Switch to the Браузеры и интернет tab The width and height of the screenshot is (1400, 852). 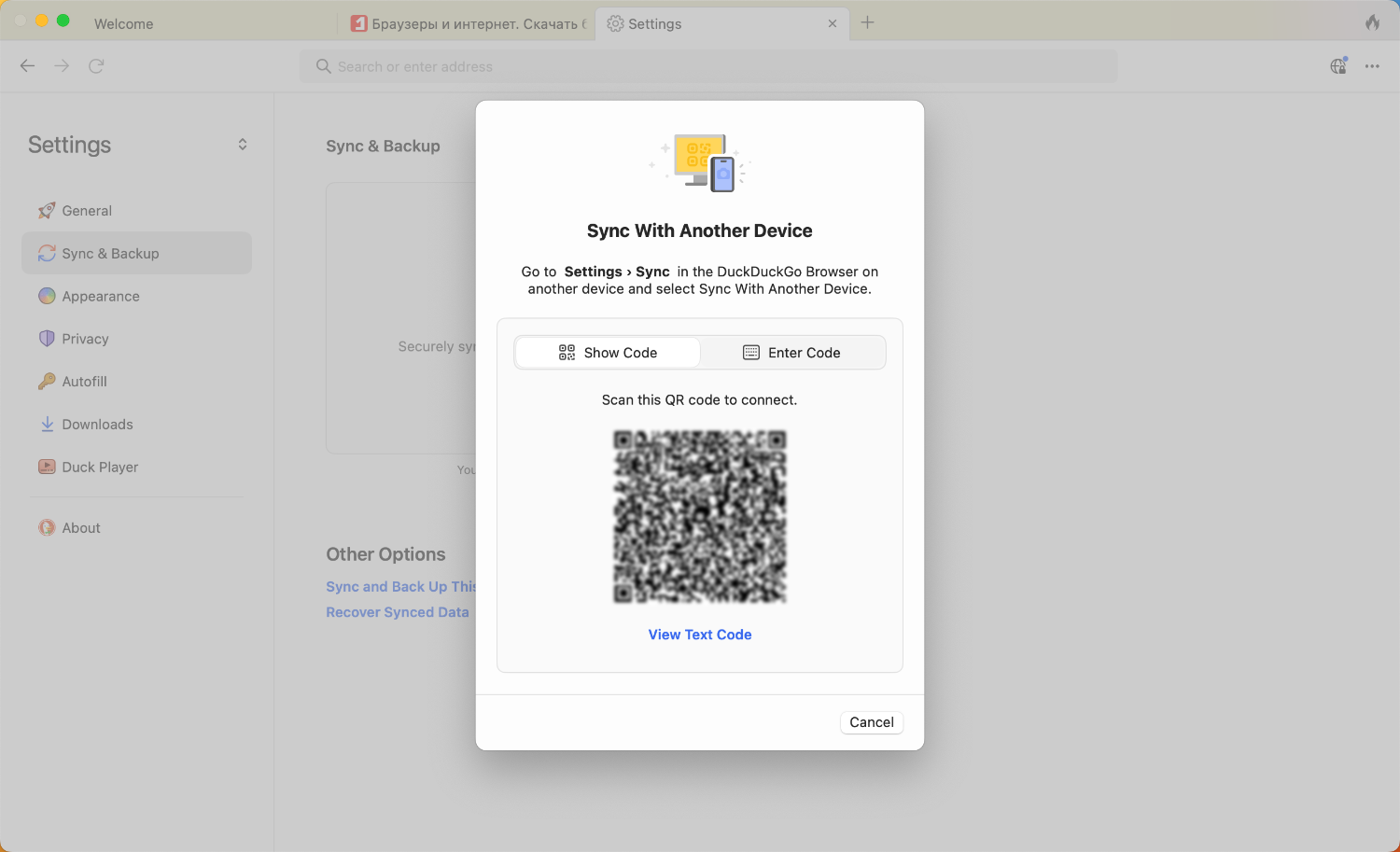pyautogui.click(x=469, y=23)
